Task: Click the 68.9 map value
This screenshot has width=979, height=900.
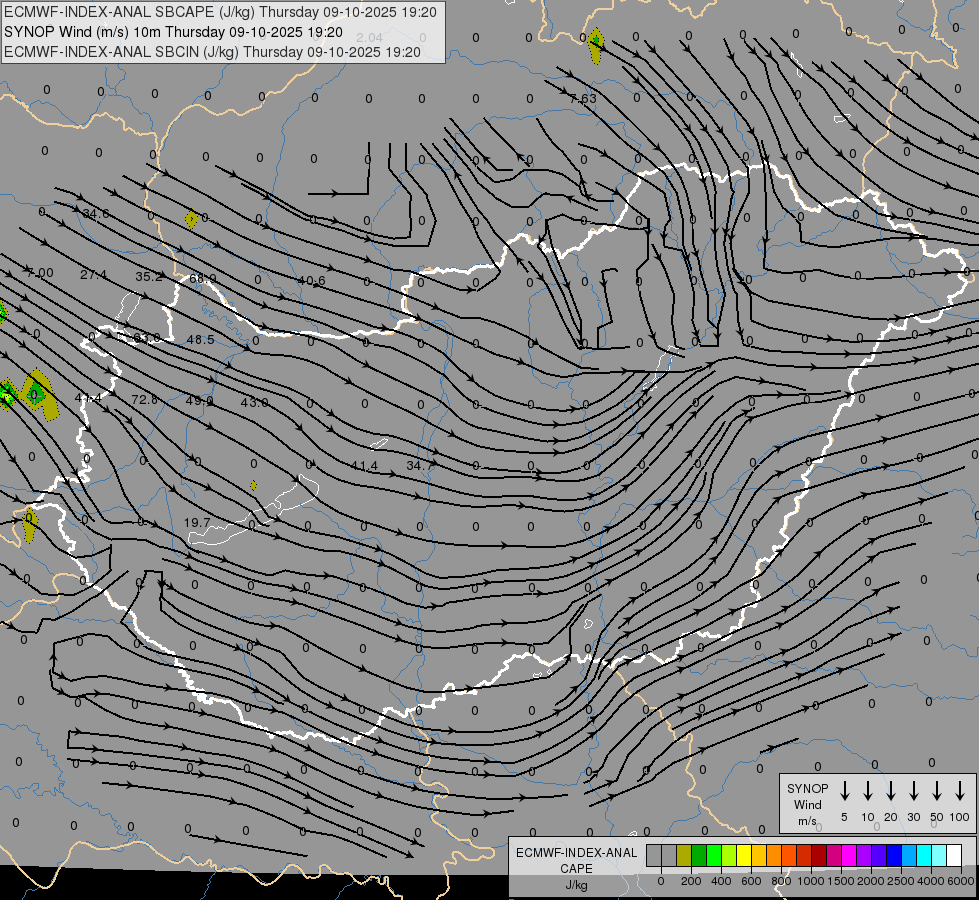Action: (203, 279)
